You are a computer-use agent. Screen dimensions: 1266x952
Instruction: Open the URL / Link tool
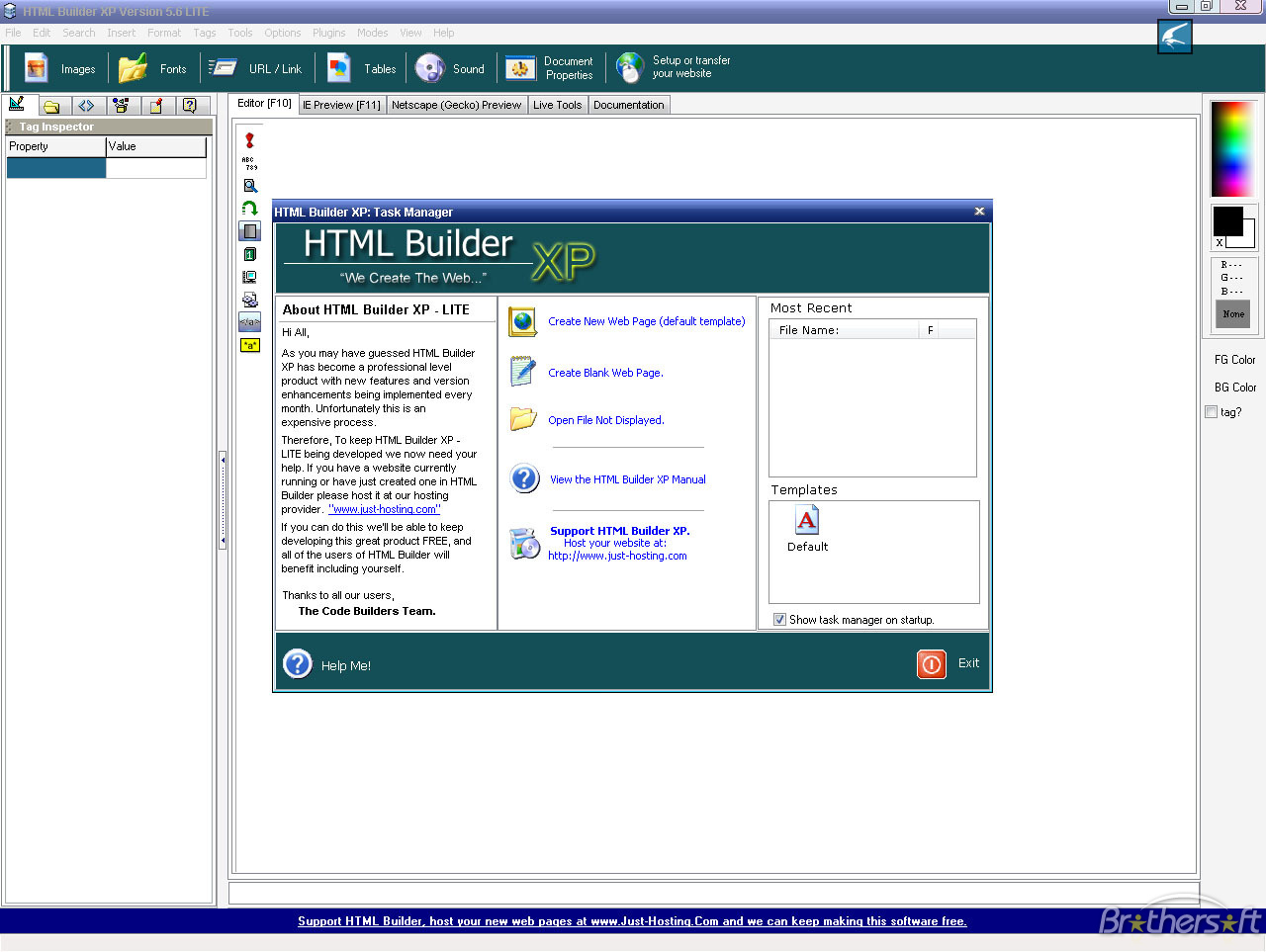point(255,68)
